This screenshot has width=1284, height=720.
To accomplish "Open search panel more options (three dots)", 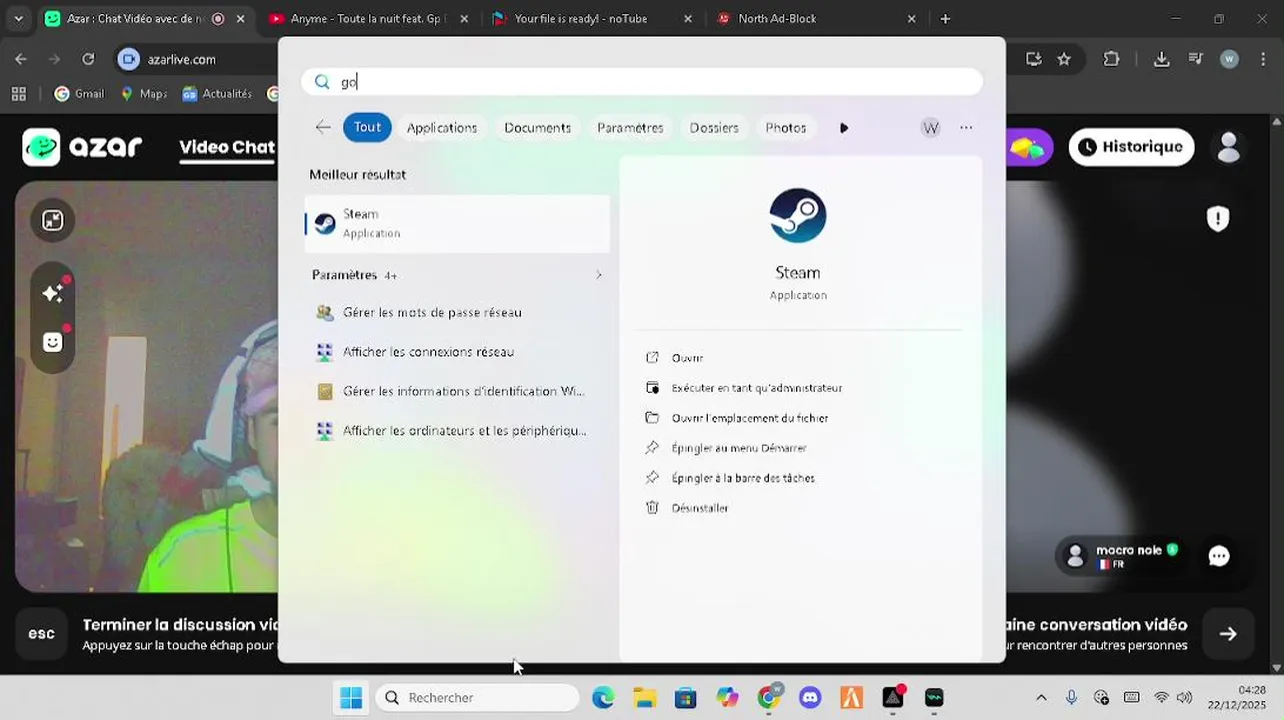I will tap(966, 127).
